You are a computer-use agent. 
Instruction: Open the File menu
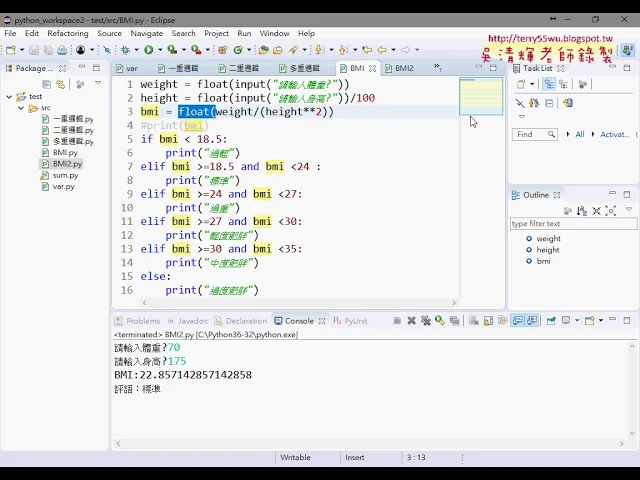point(10,33)
